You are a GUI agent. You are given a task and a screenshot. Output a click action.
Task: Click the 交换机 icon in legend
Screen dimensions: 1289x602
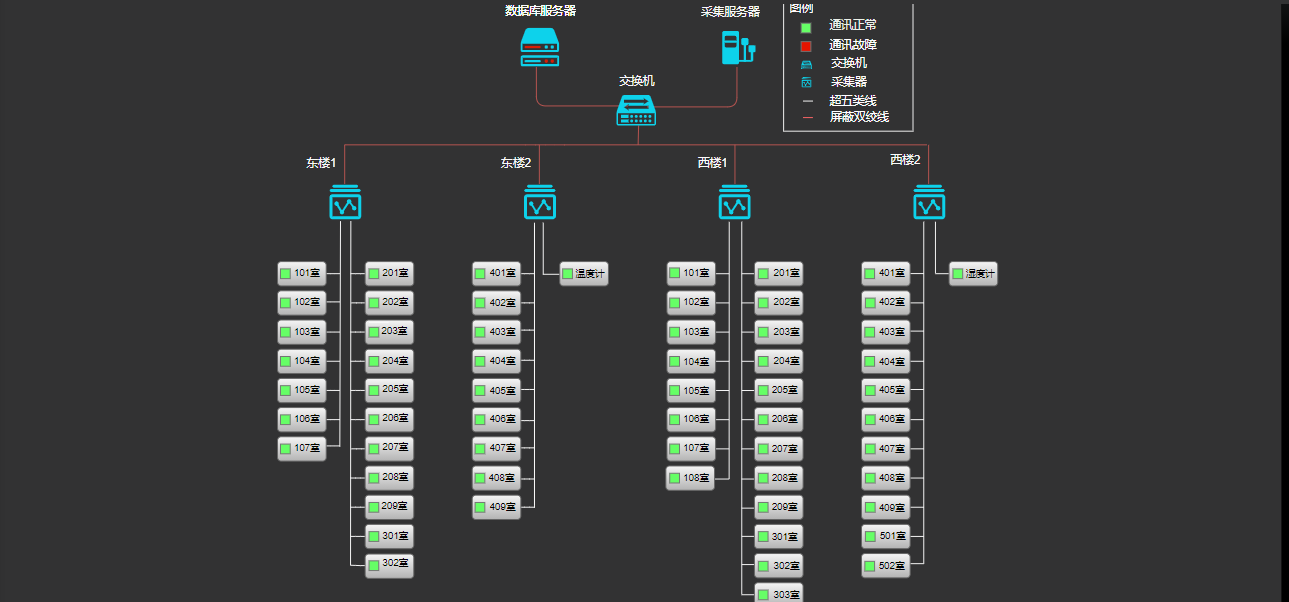pos(806,64)
